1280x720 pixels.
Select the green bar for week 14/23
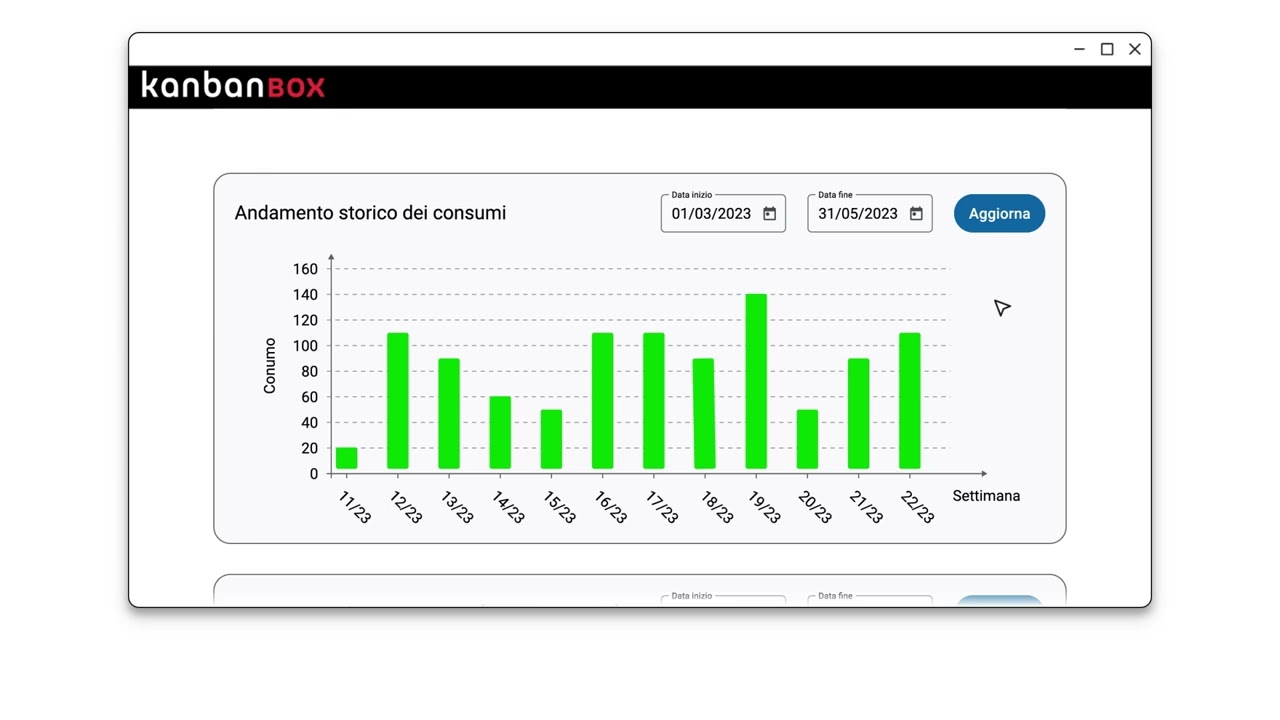[500, 433]
